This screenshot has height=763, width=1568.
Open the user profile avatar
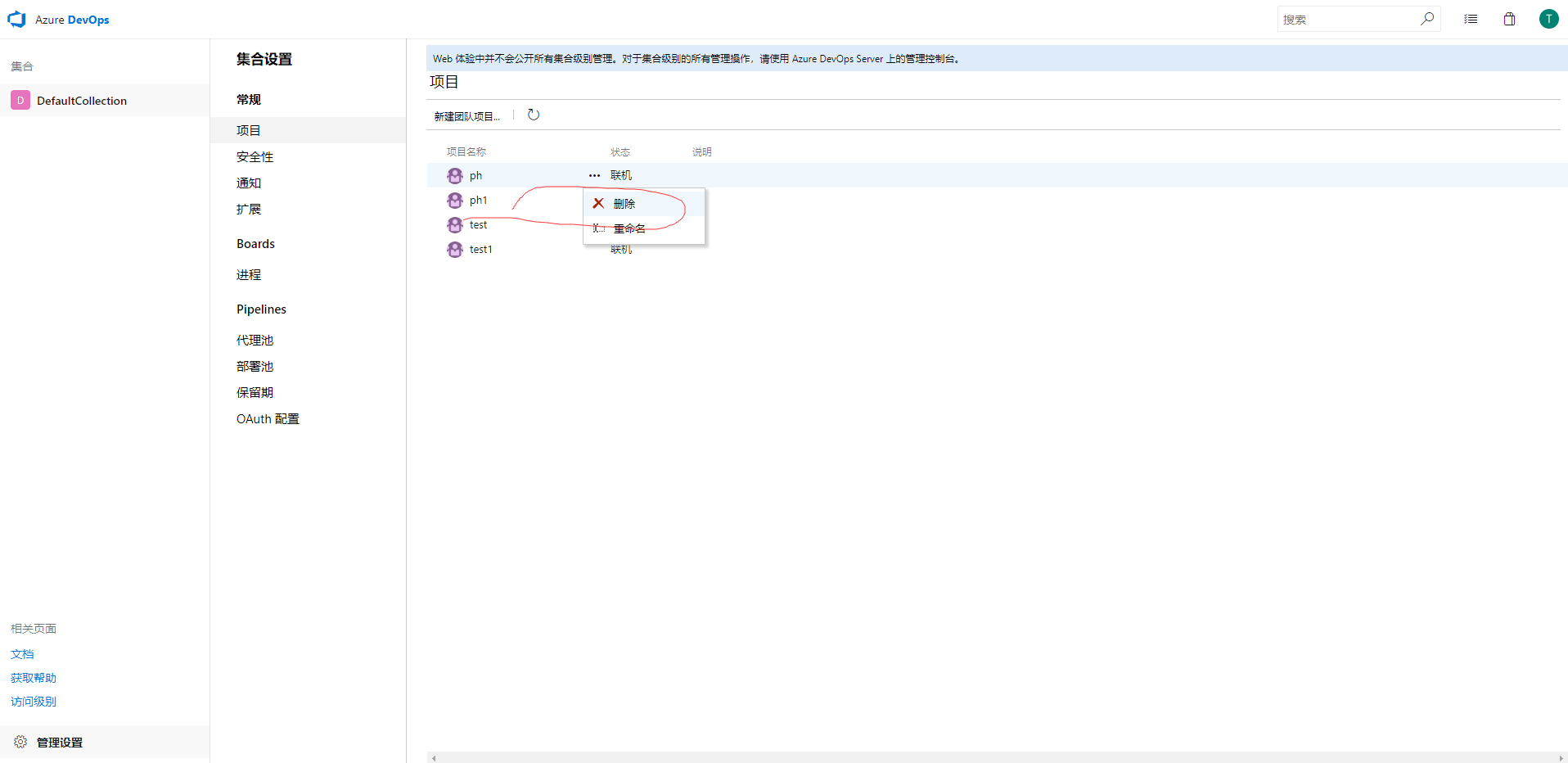[x=1548, y=19]
